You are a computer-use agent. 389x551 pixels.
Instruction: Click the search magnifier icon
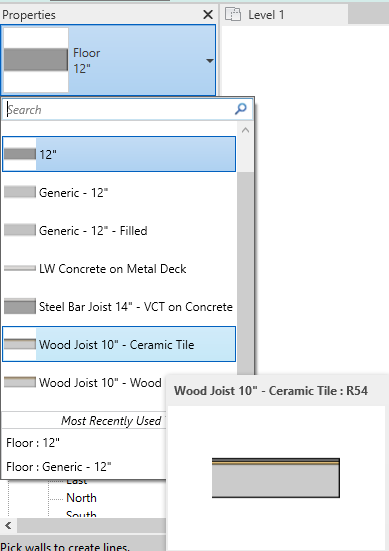241,109
